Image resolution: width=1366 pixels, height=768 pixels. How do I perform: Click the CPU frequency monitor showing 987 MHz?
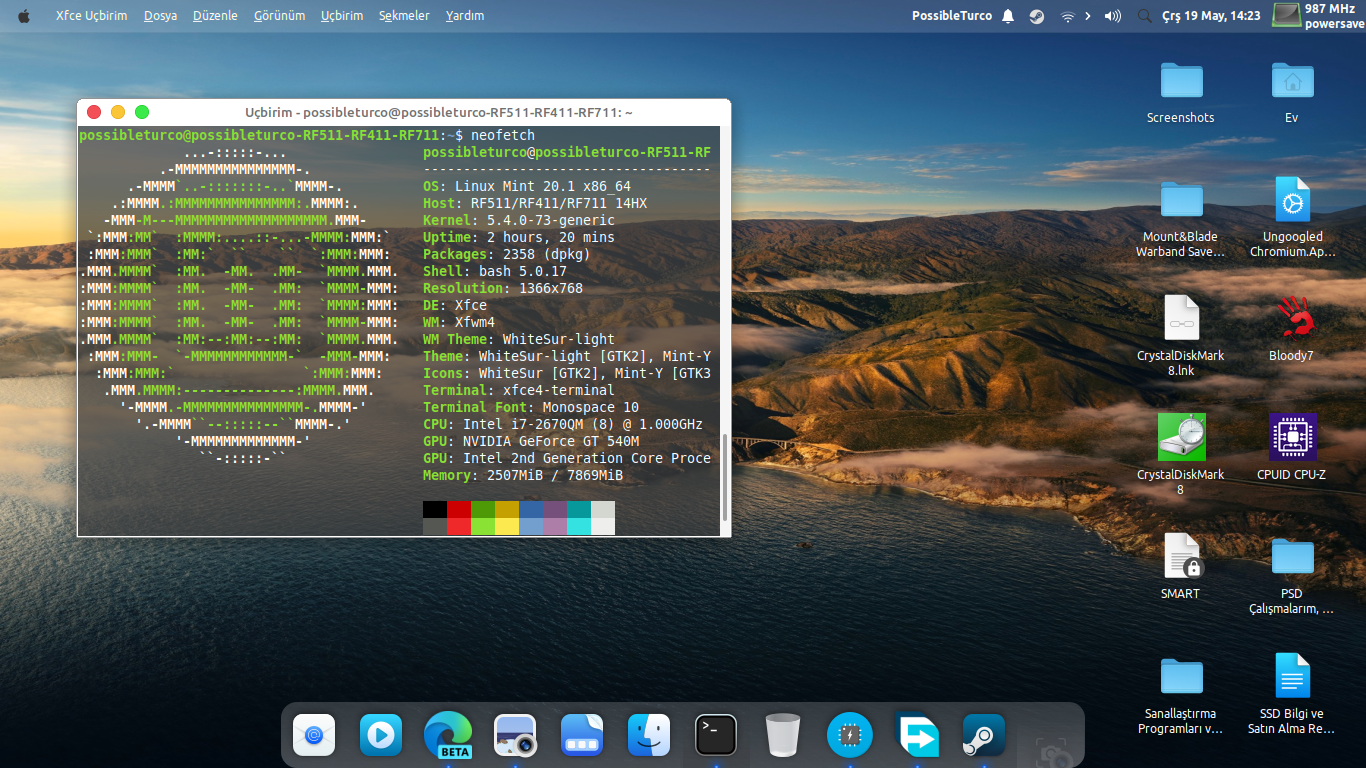pos(1318,15)
